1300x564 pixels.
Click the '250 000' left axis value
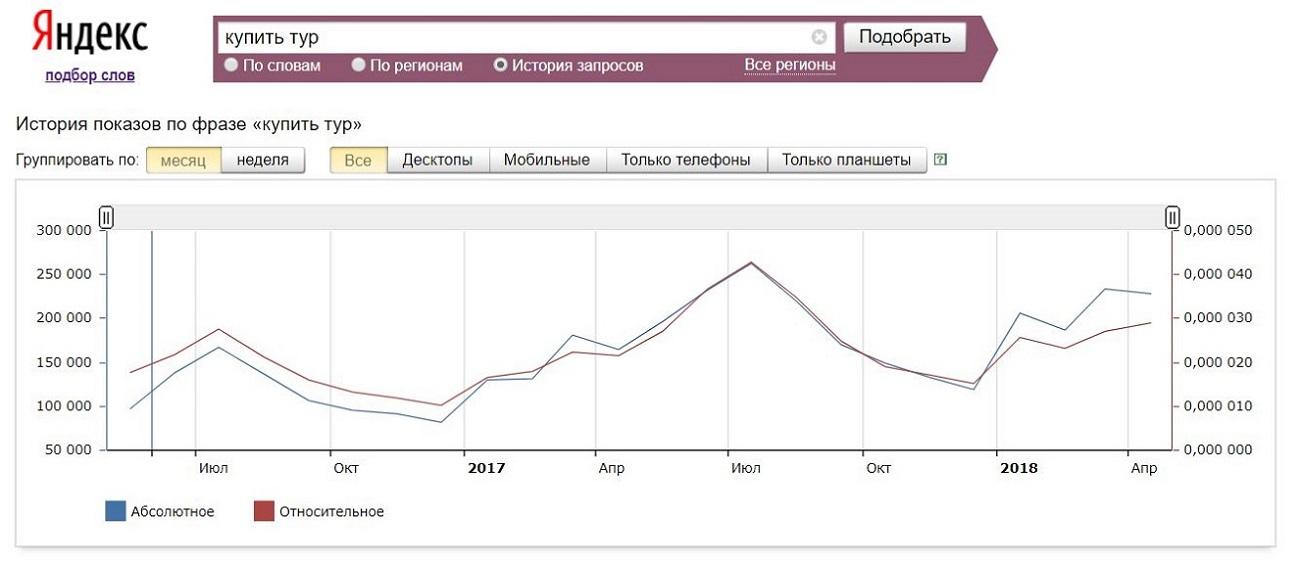pos(63,274)
